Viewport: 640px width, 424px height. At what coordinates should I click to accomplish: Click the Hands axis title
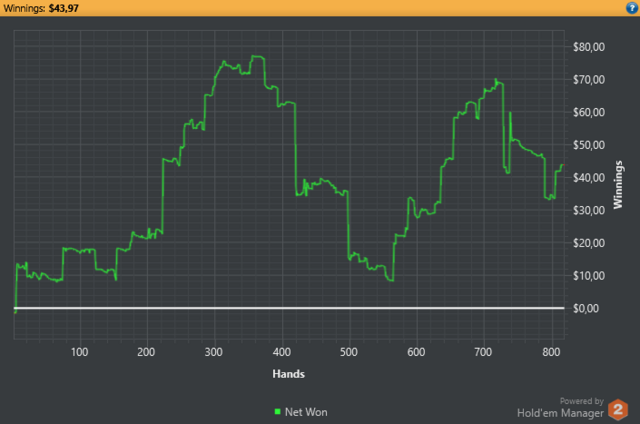click(x=289, y=374)
